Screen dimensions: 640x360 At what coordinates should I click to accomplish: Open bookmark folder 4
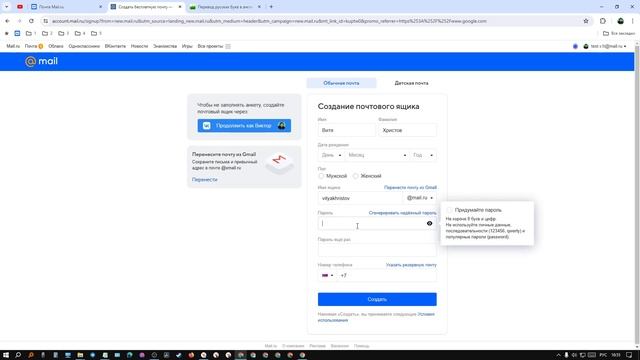coord(80,33)
